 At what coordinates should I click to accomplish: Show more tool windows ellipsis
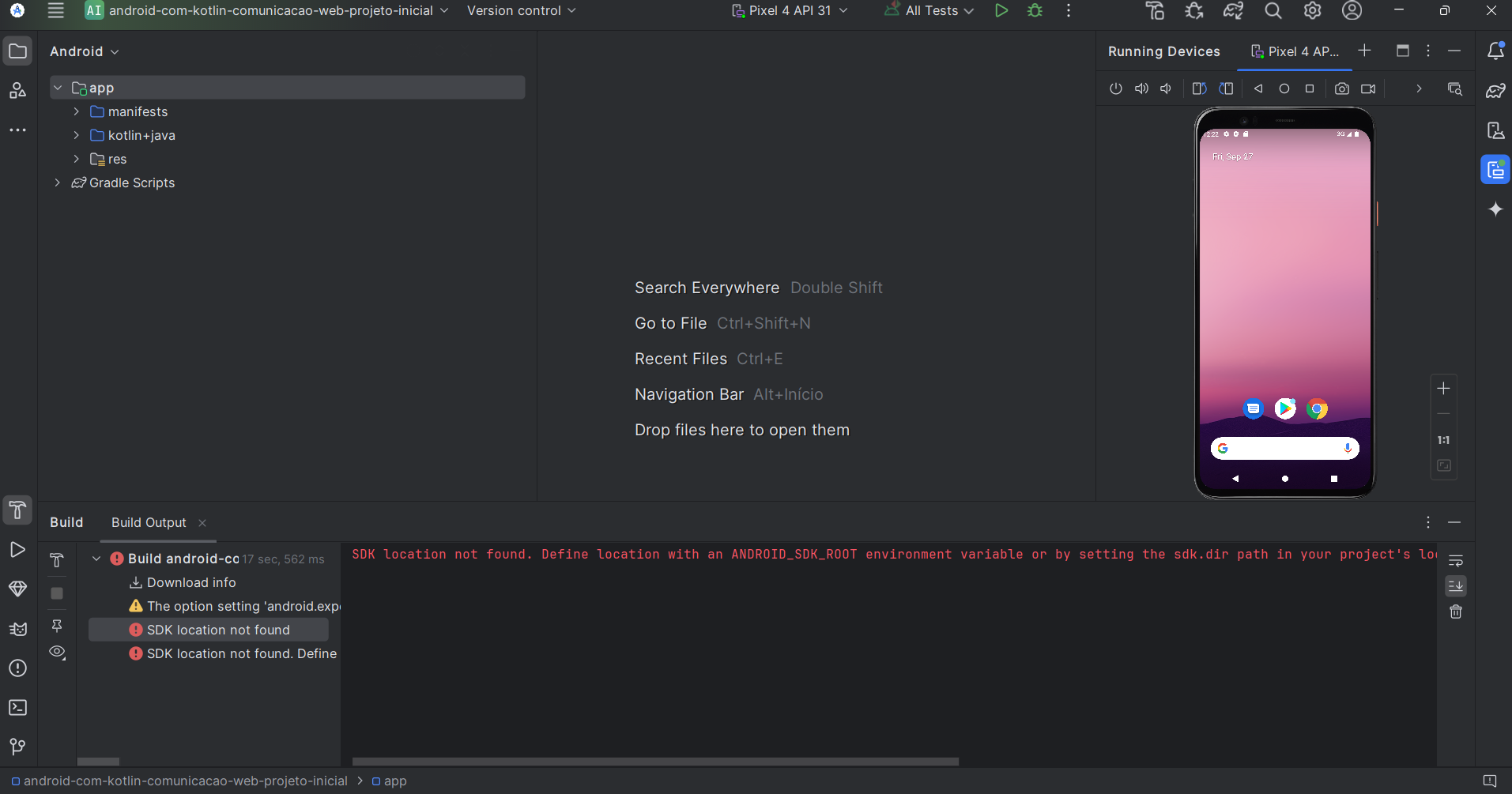[17, 130]
